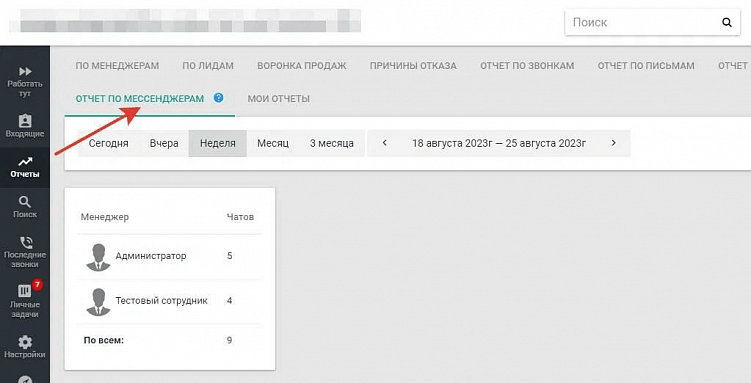
Task: Switch to the 'По менеджерам' tab
Action: [x=117, y=66]
